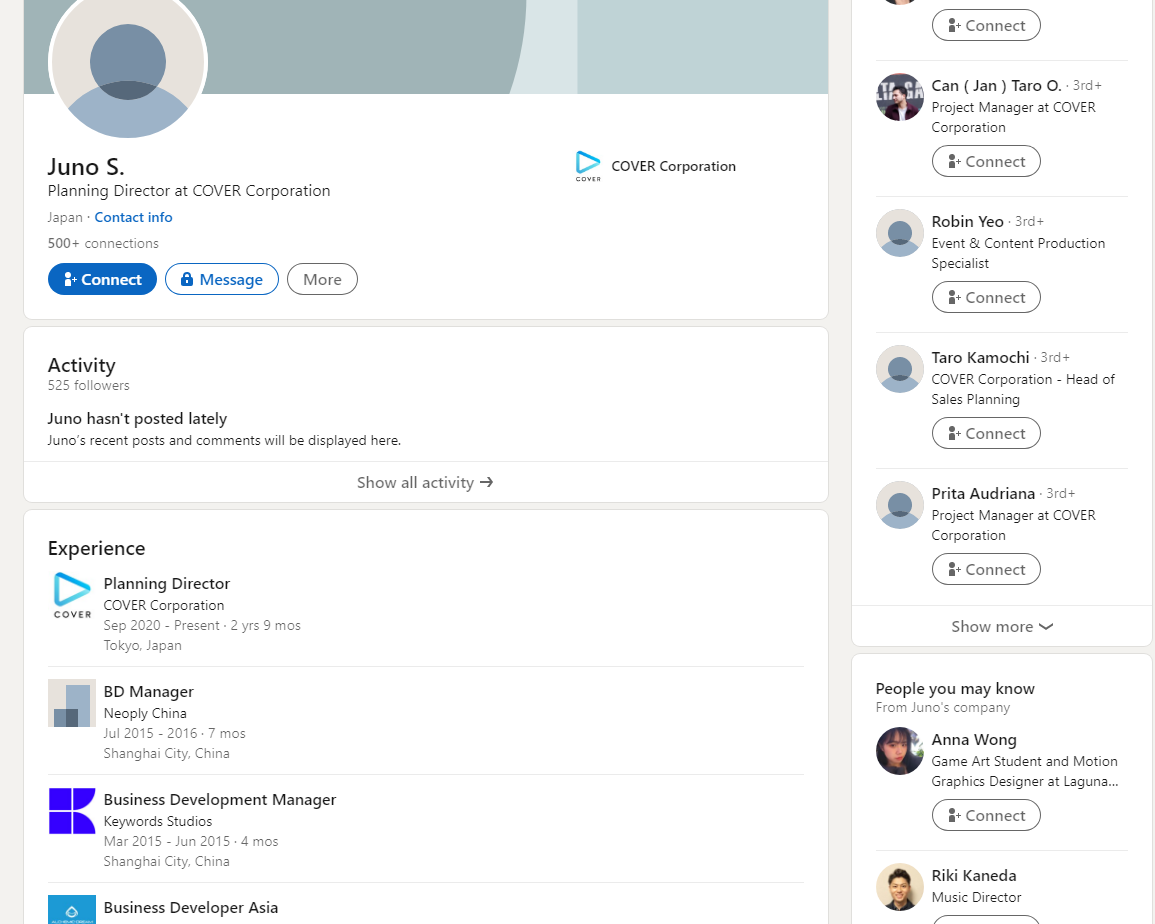1155x924 pixels.
Task: Click Taro Kamochi's avatar
Action: [x=899, y=369]
